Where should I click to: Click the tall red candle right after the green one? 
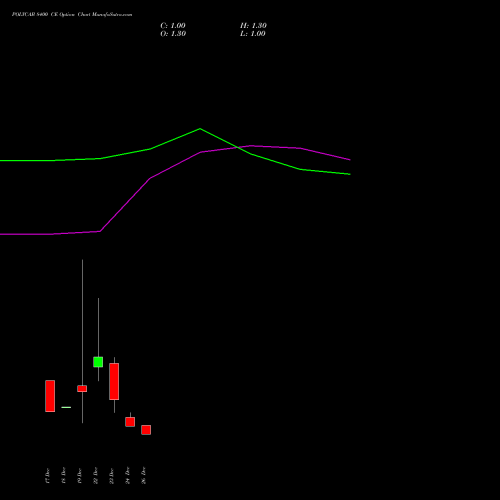coord(114,381)
